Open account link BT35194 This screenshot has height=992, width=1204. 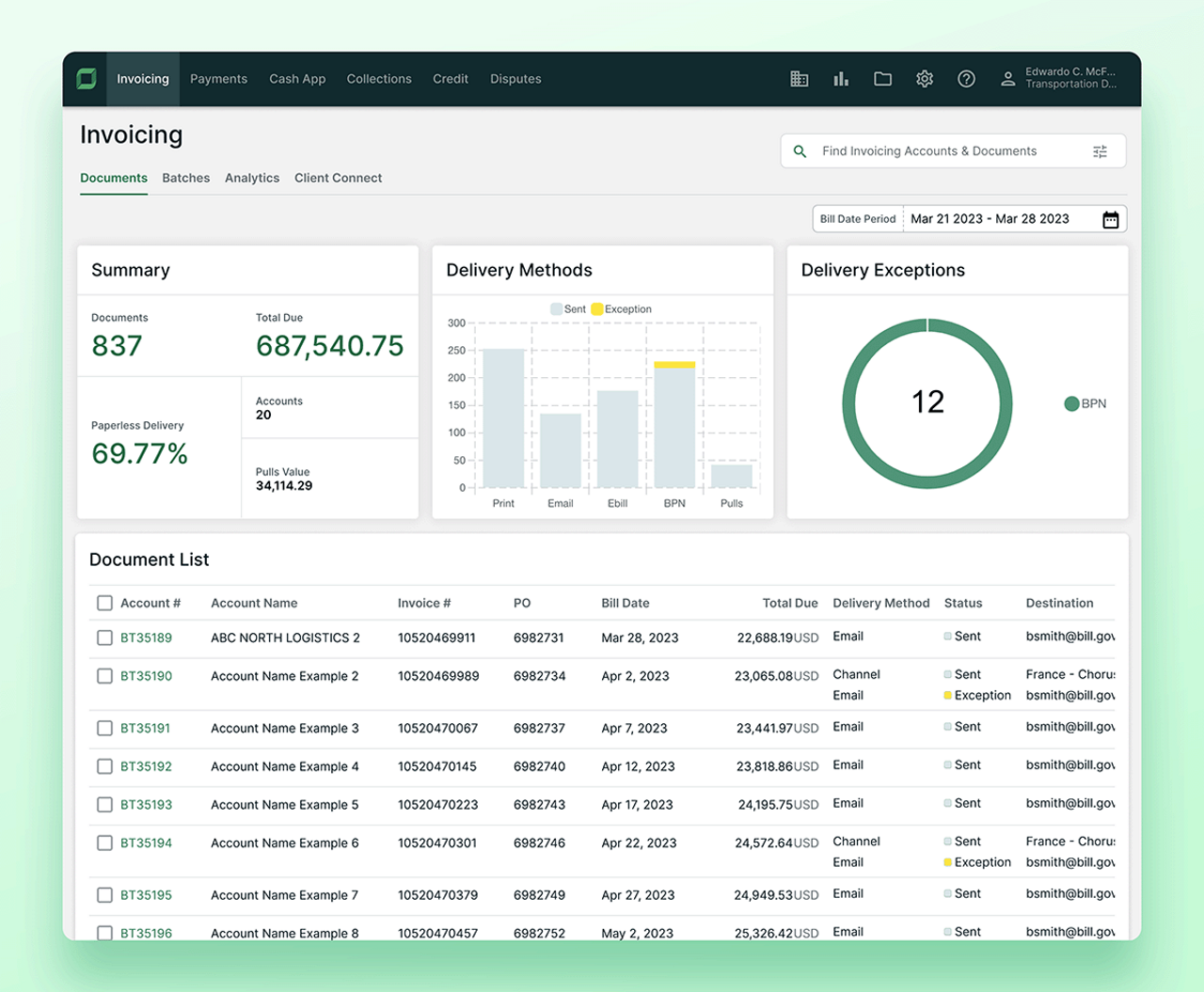[x=146, y=843]
